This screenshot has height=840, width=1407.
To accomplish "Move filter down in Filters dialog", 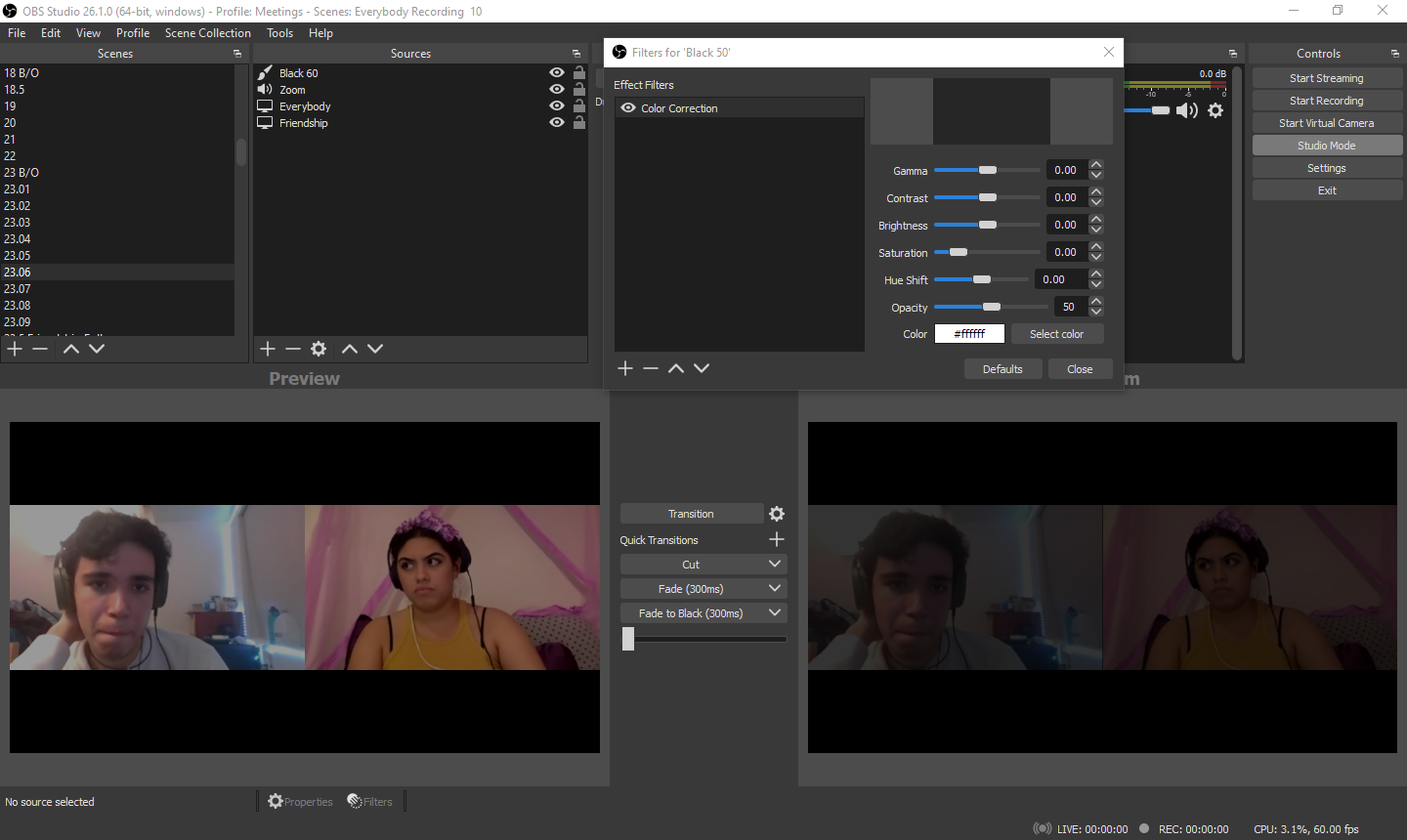I will point(702,368).
